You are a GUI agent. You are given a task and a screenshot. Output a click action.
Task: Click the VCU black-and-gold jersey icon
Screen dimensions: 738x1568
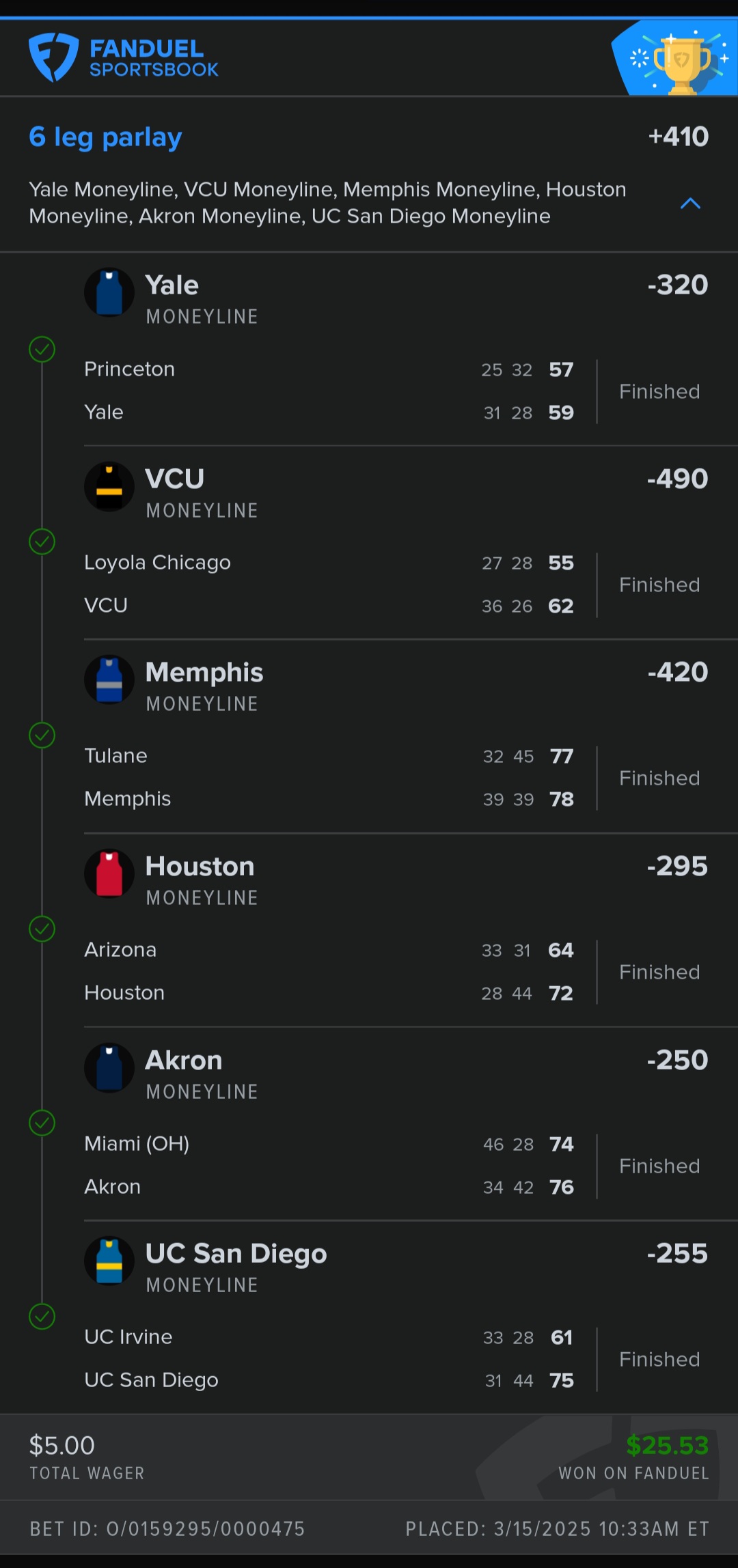109,486
